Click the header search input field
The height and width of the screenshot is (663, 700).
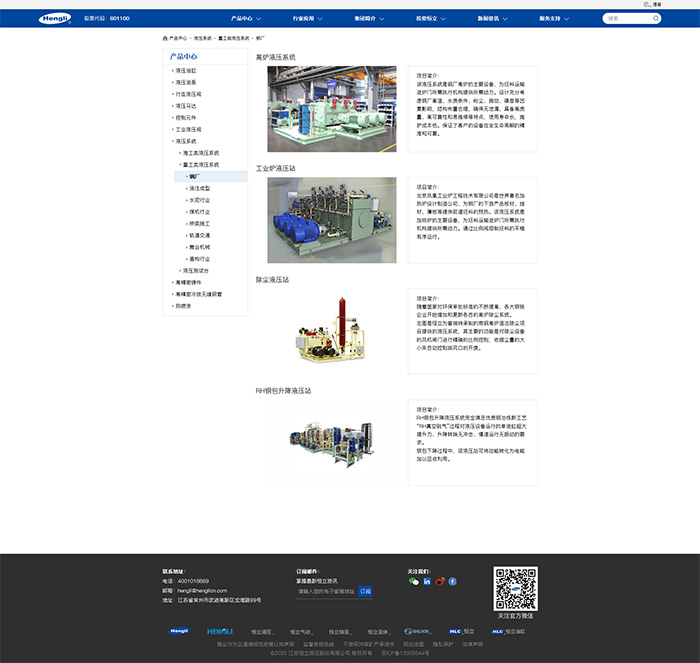(x=628, y=18)
